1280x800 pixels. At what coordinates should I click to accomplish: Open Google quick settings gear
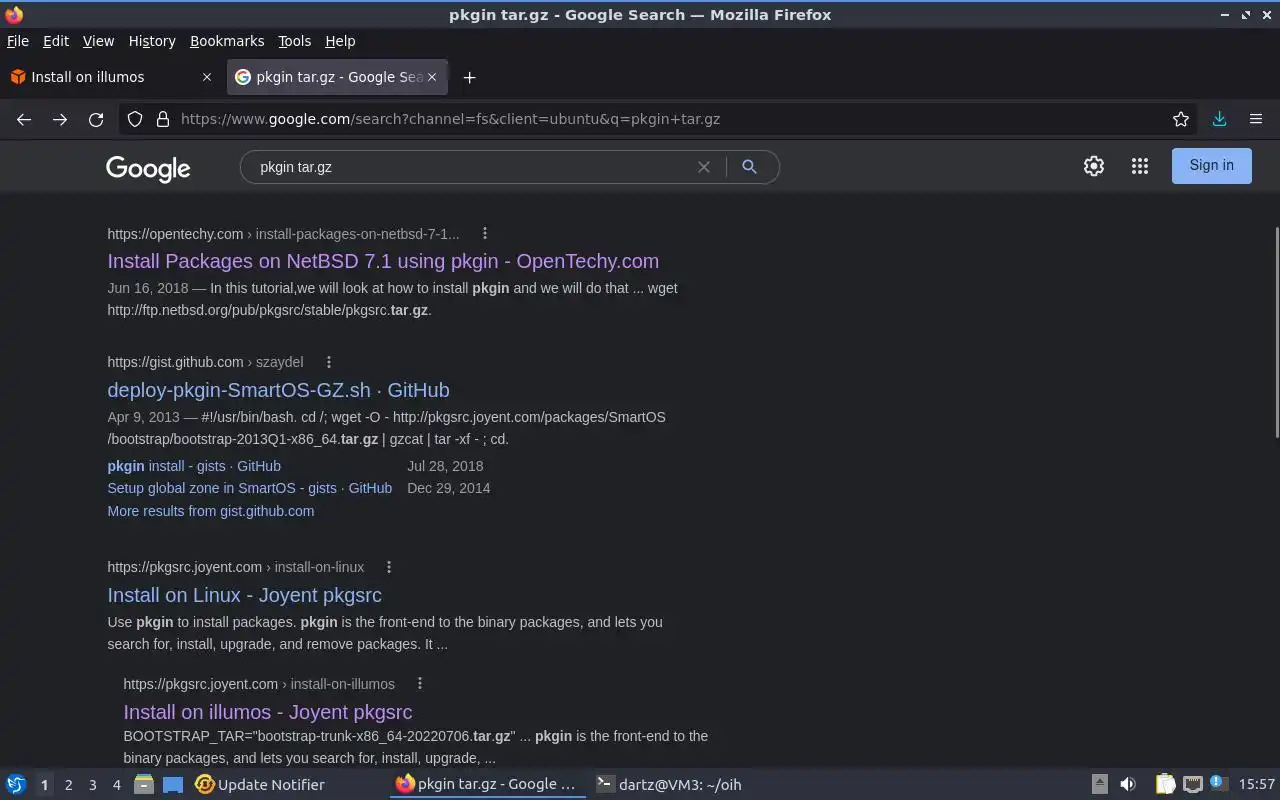pos(1094,166)
